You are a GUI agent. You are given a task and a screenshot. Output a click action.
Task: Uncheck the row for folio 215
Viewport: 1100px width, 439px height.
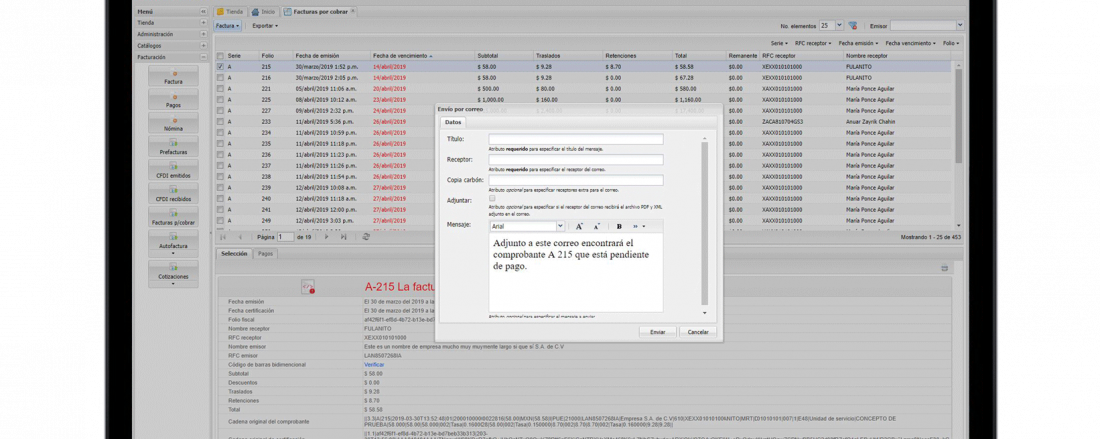220,67
